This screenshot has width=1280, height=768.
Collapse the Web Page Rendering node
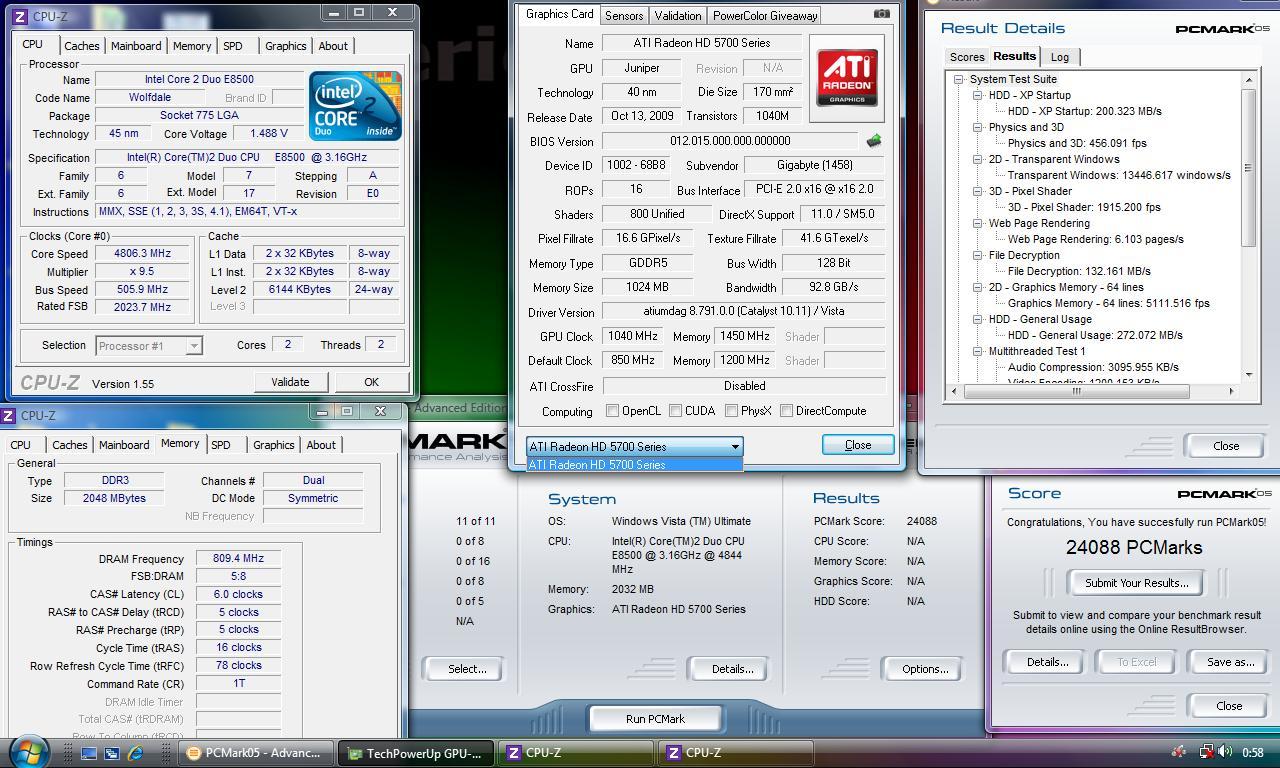coord(977,223)
